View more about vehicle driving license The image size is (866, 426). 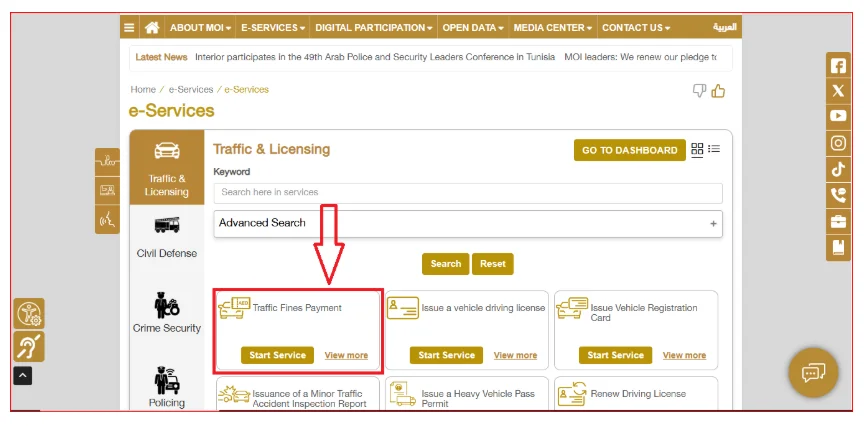click(515, 355)
